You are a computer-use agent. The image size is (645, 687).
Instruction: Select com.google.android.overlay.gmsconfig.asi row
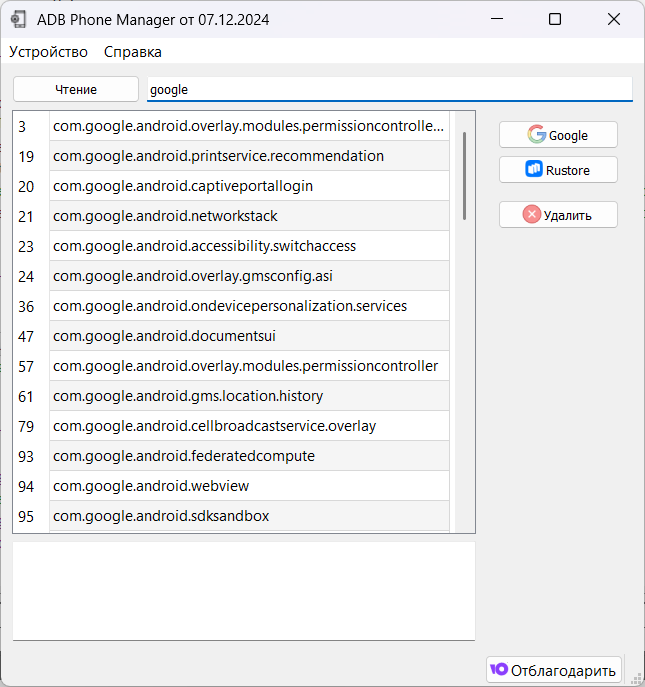[249, 276]
